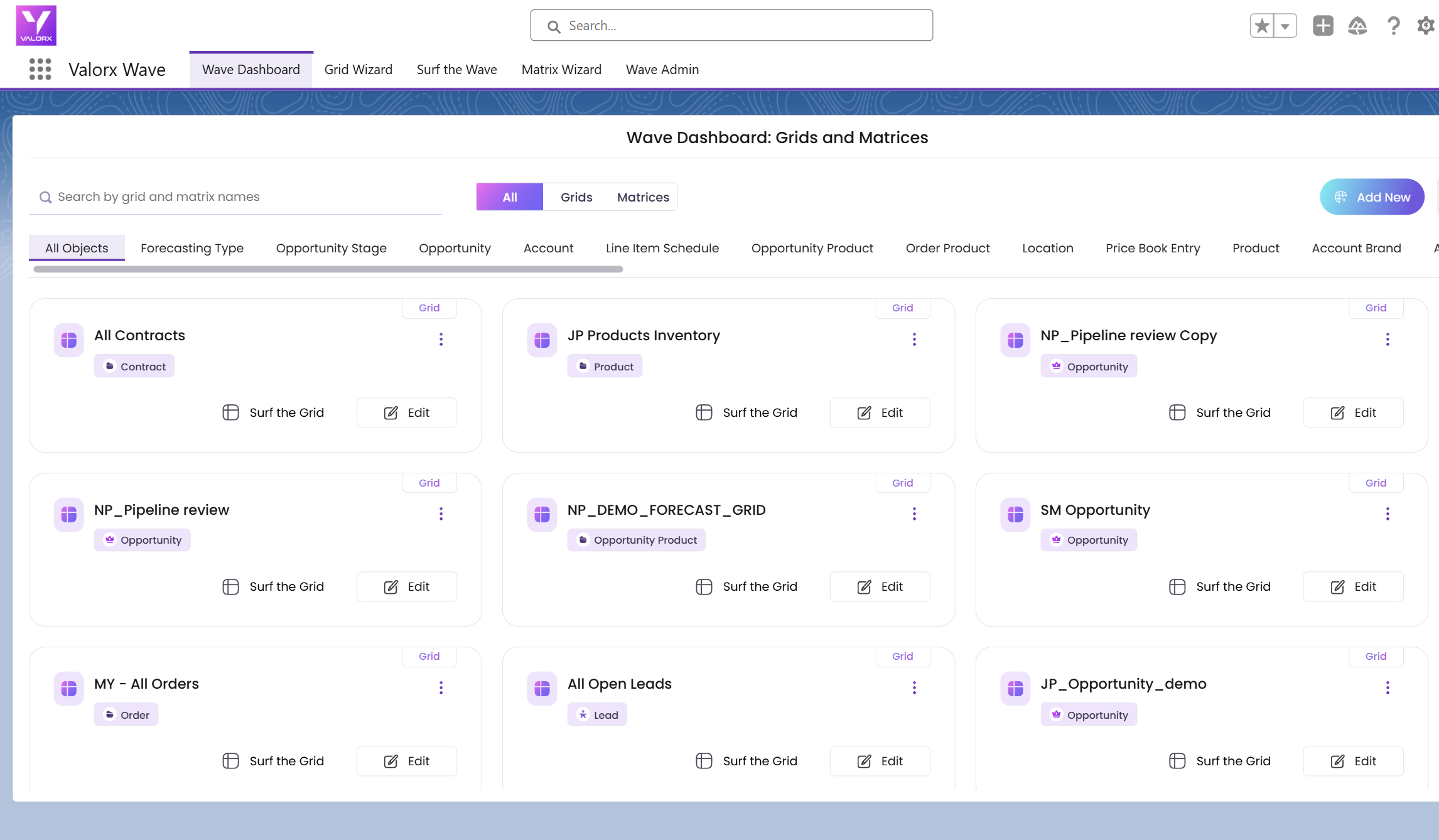Filter by the Opportunity object tab
This screenshot has width=1439, height=840.
[x=455, y=248]
